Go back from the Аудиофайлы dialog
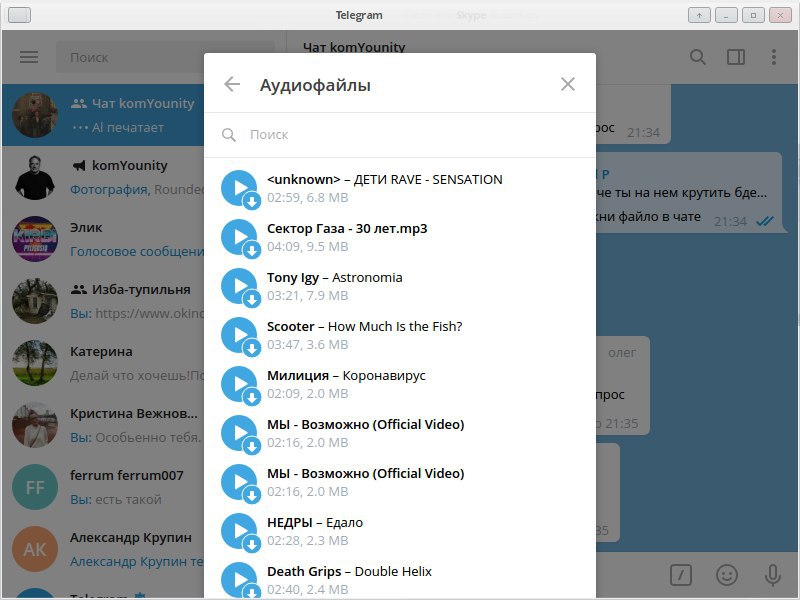 click(232, 84)
